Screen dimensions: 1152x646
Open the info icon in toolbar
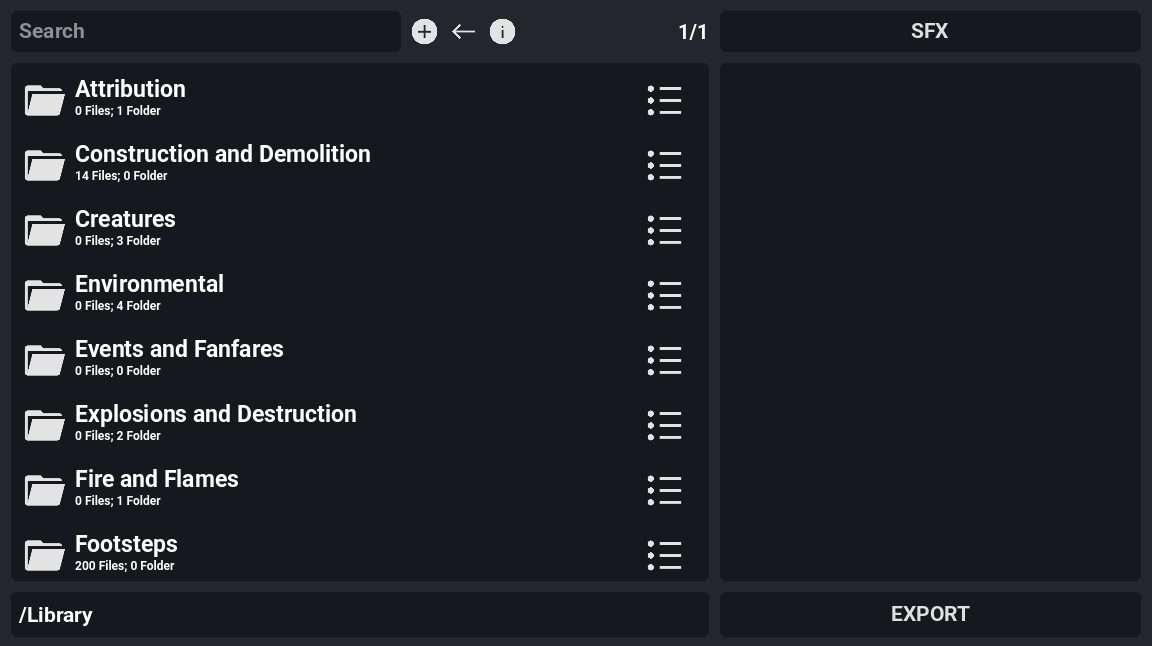[502, 32]
